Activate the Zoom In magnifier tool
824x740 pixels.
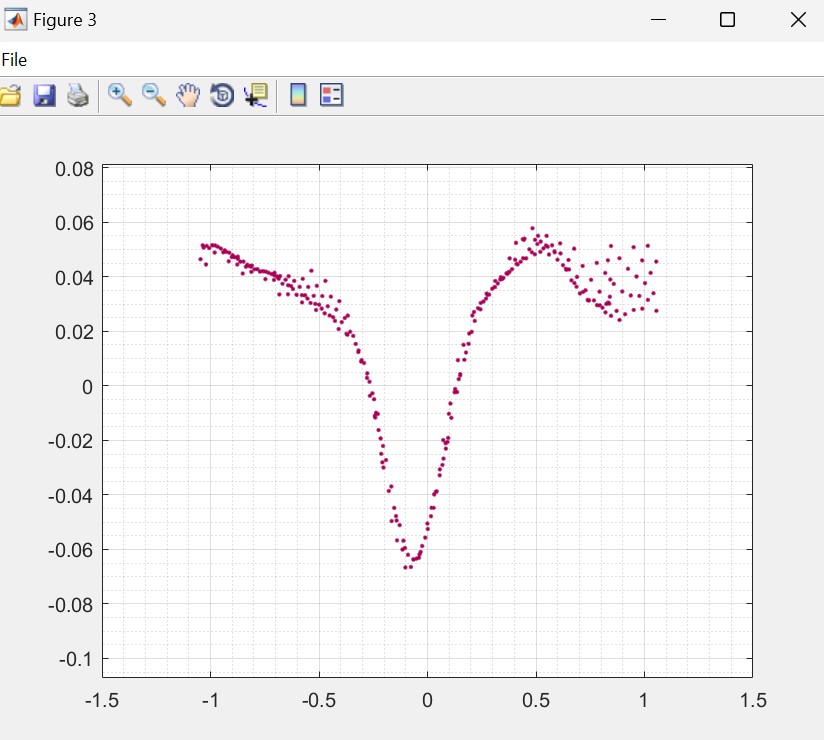tap(120, 96)
